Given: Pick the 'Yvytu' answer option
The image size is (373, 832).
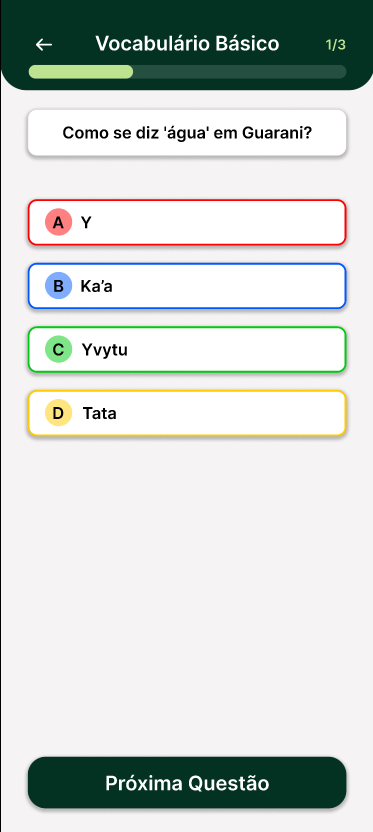Looking at the screenshot, I should pos(187,350).
